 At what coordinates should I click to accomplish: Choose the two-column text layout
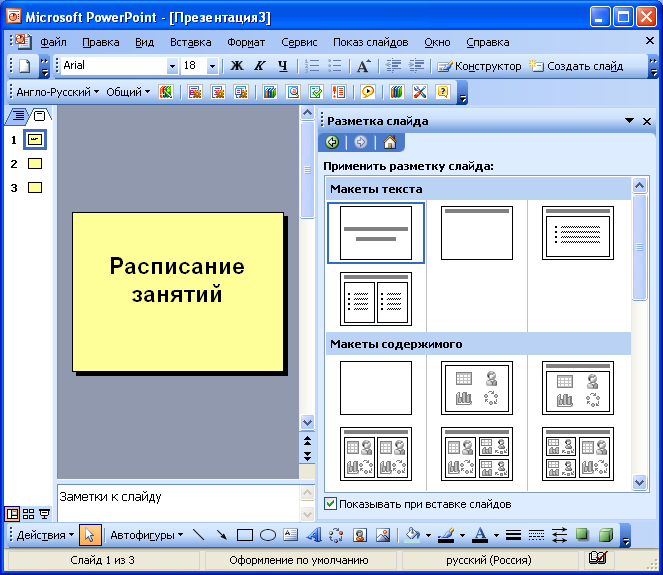pyautogui.click(x=375, y=299)
